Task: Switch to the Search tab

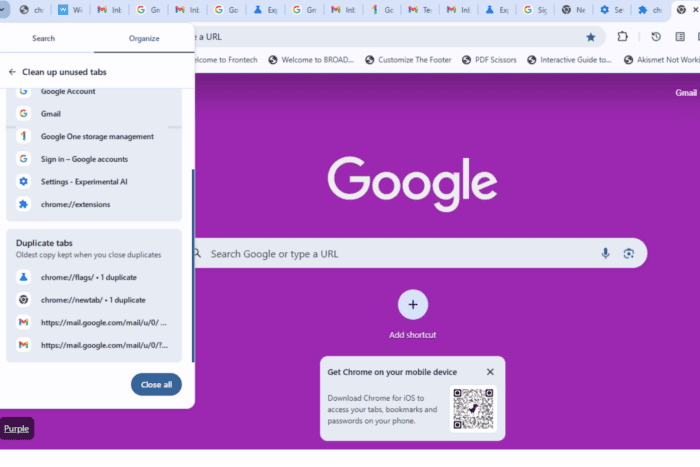Action: 43,38
